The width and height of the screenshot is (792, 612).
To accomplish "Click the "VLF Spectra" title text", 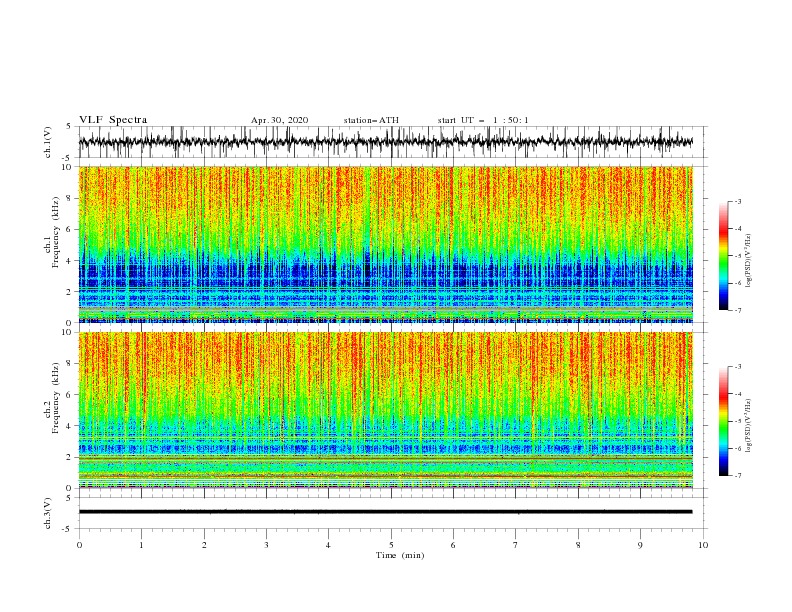I will coord(113,120).
